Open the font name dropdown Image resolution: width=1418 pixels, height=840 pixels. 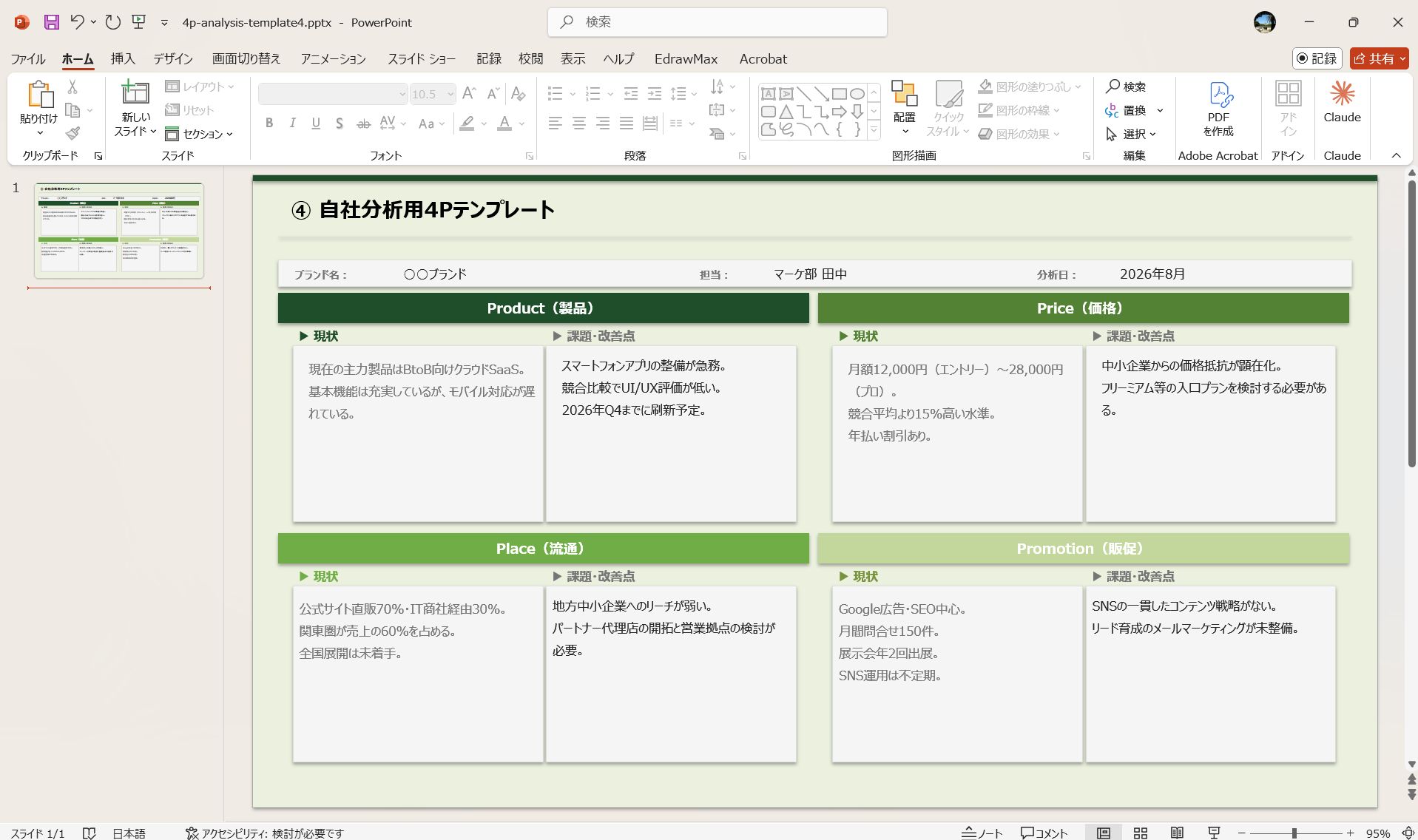pos(402,94)
